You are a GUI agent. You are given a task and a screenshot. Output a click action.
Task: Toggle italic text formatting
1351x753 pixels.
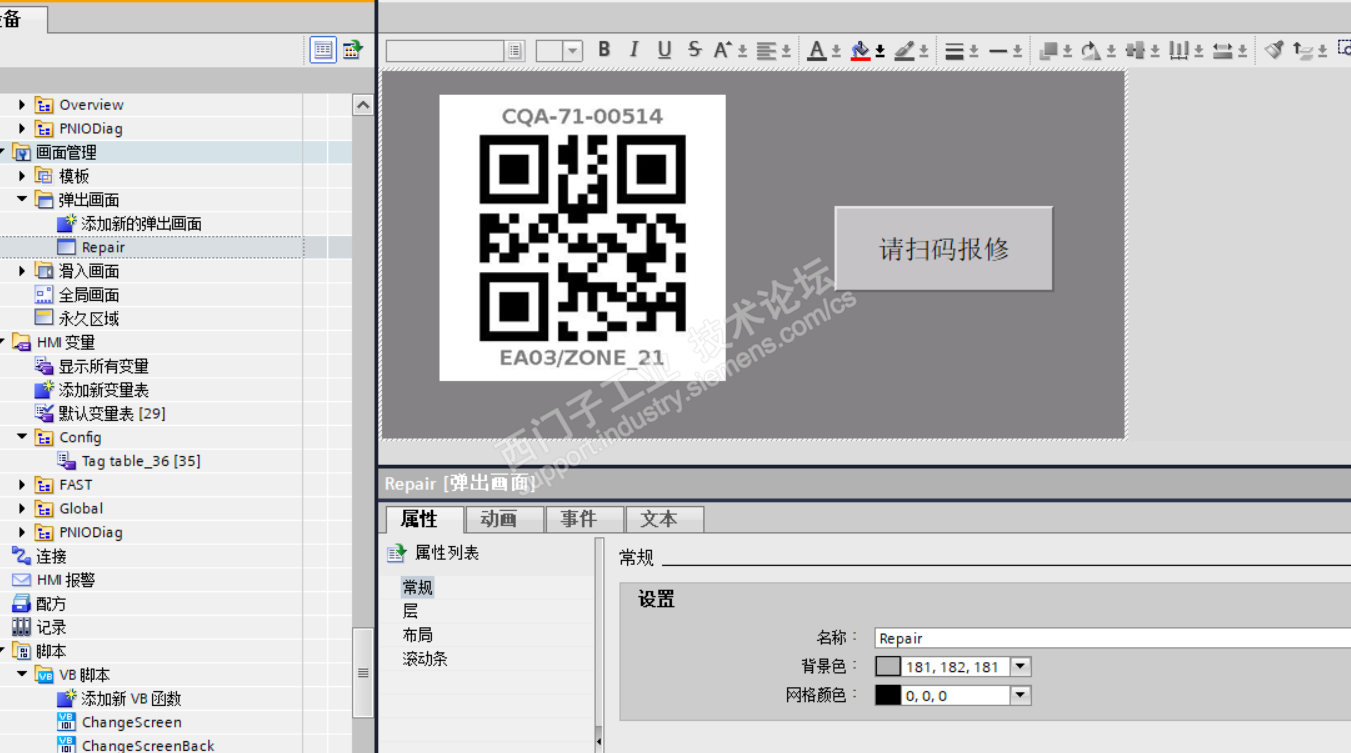tap(634, 50)
